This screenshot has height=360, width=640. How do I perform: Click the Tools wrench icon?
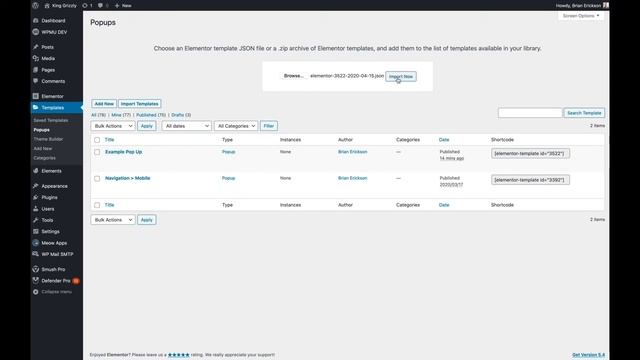36,220
